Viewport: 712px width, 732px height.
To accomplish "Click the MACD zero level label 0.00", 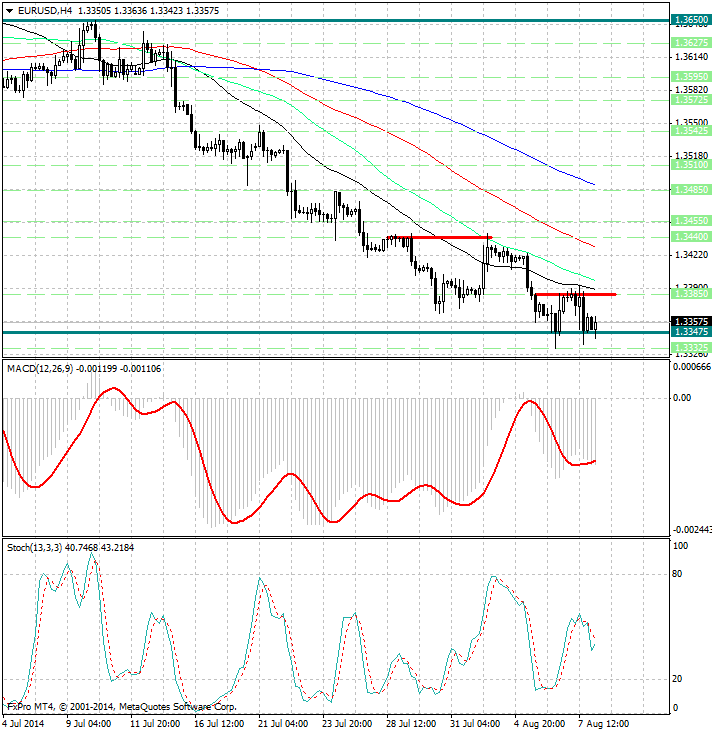I will (x=682, y=398).
